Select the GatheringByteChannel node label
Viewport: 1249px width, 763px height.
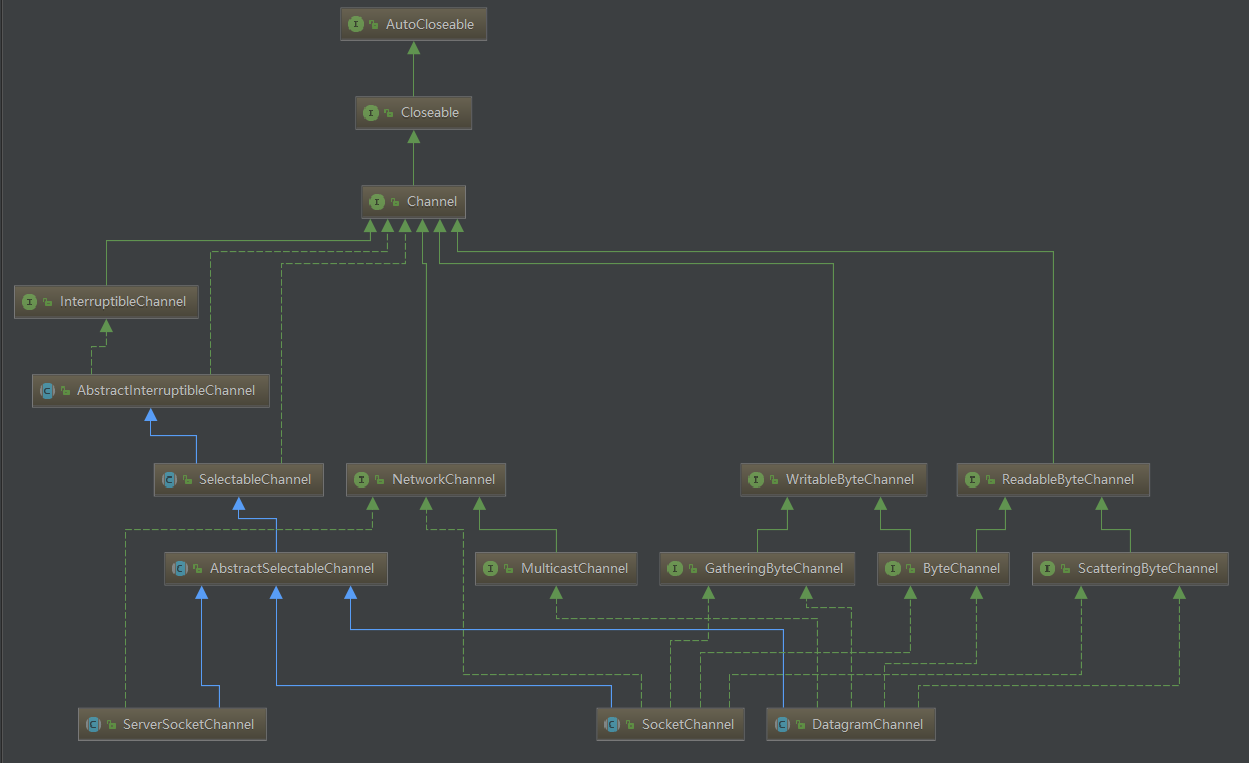point(774,569)
